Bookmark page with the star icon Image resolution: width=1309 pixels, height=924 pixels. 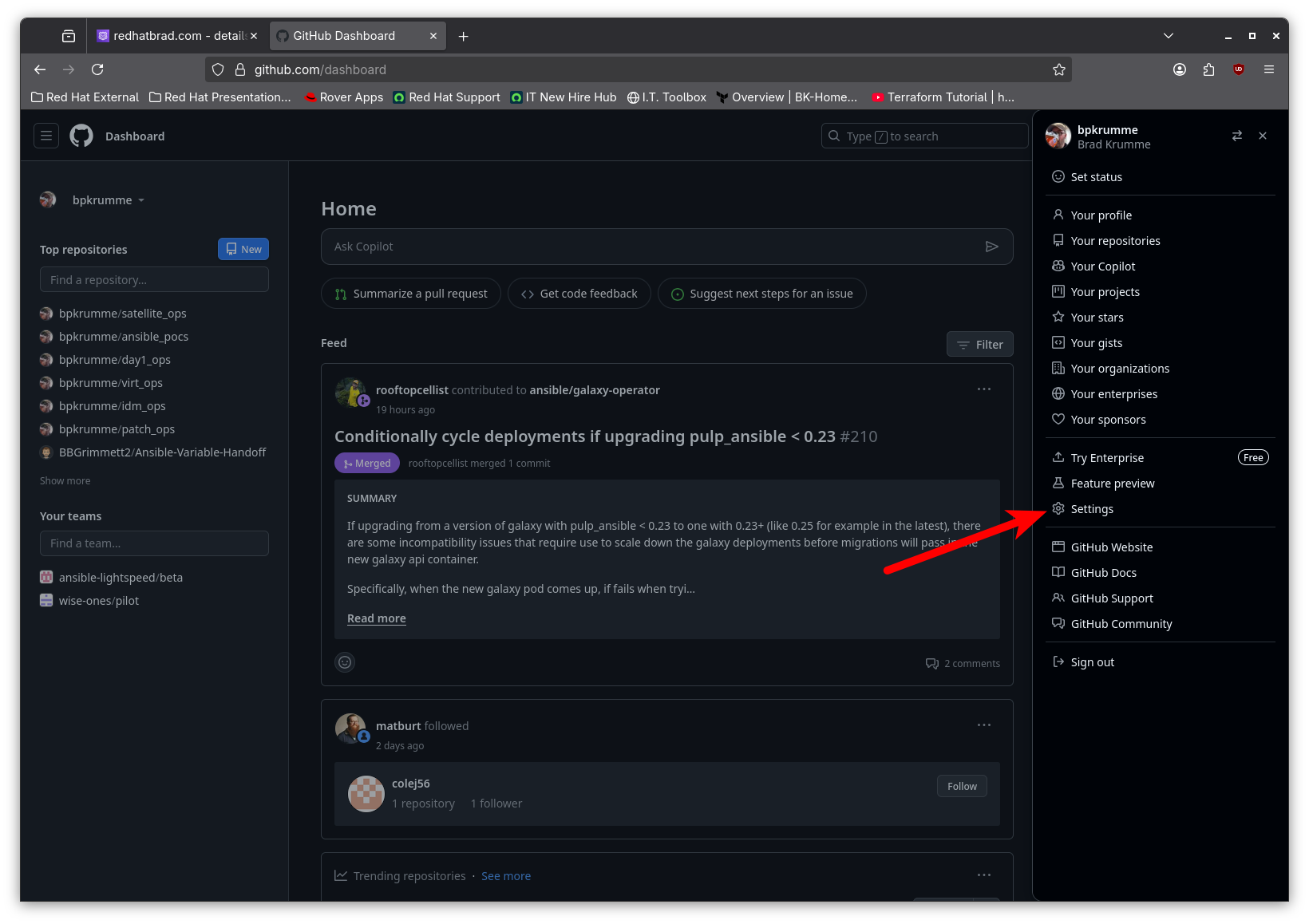1059,69
